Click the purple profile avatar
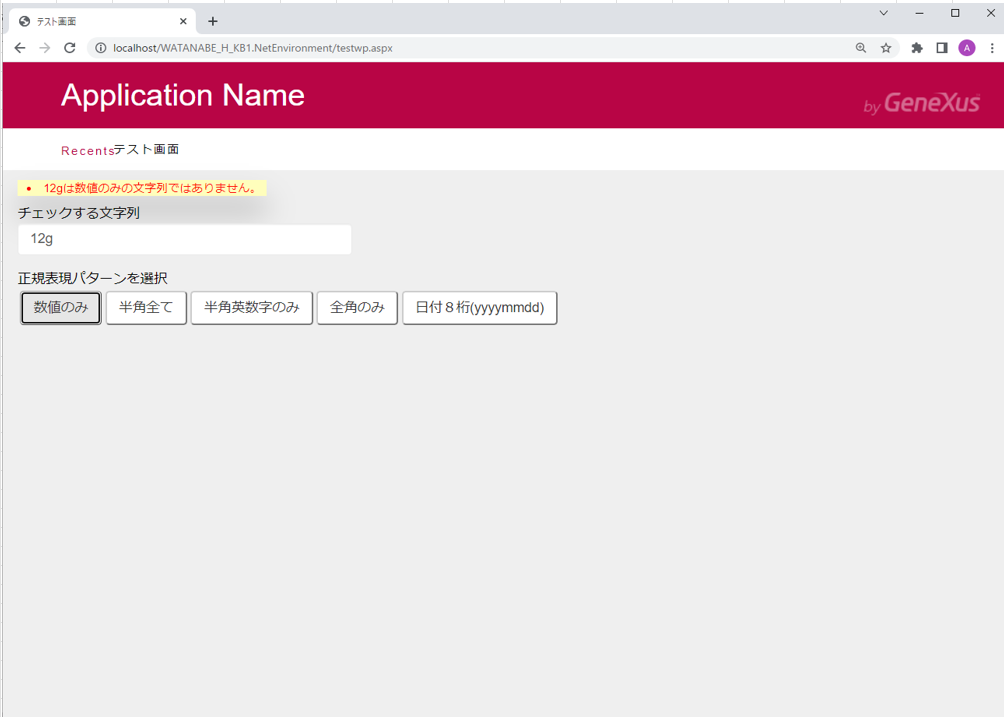The height and width of the screenshot is (717, 1004). pyautogui.click(x=967, y=48)
